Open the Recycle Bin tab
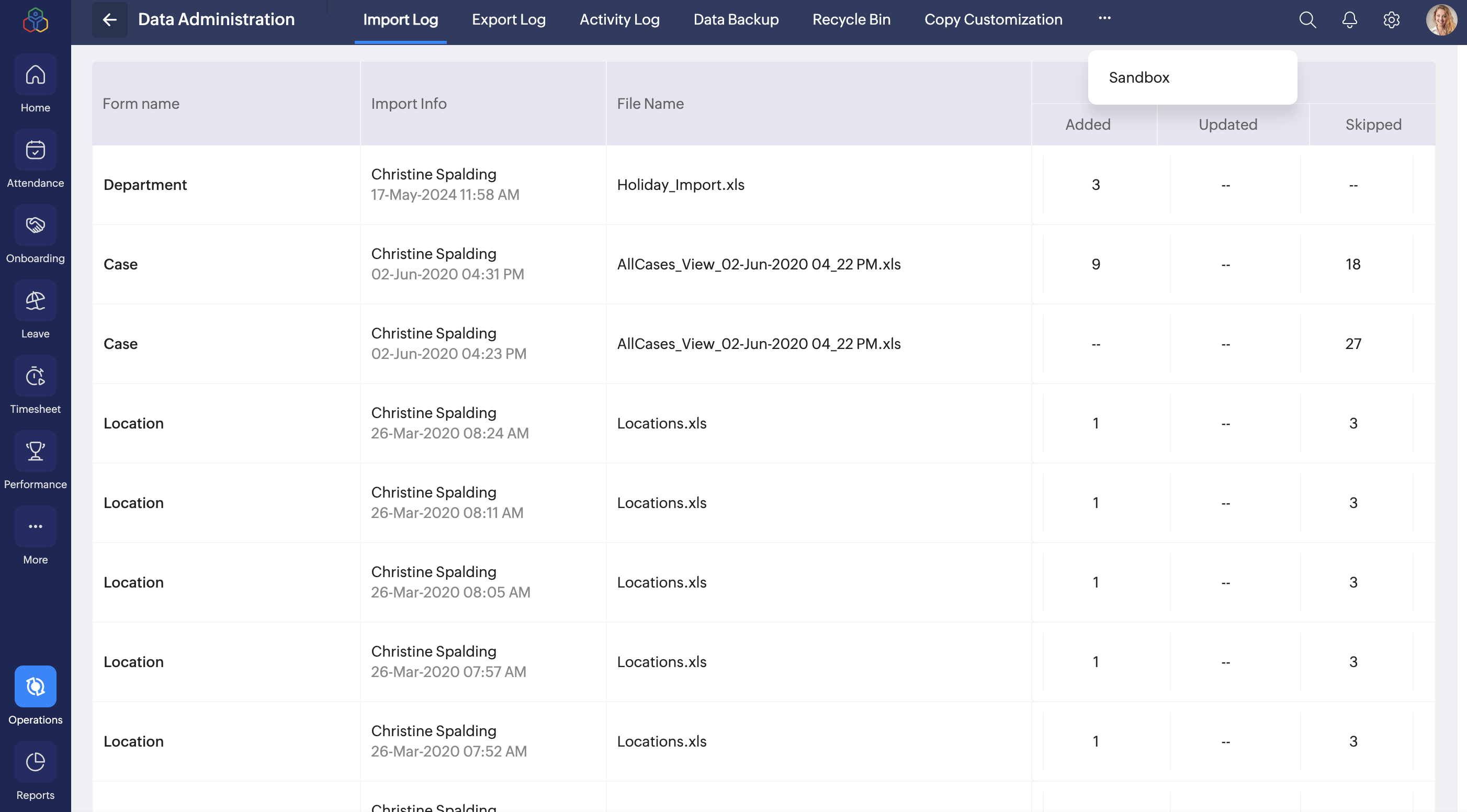1467x812 pixels. 851,20
